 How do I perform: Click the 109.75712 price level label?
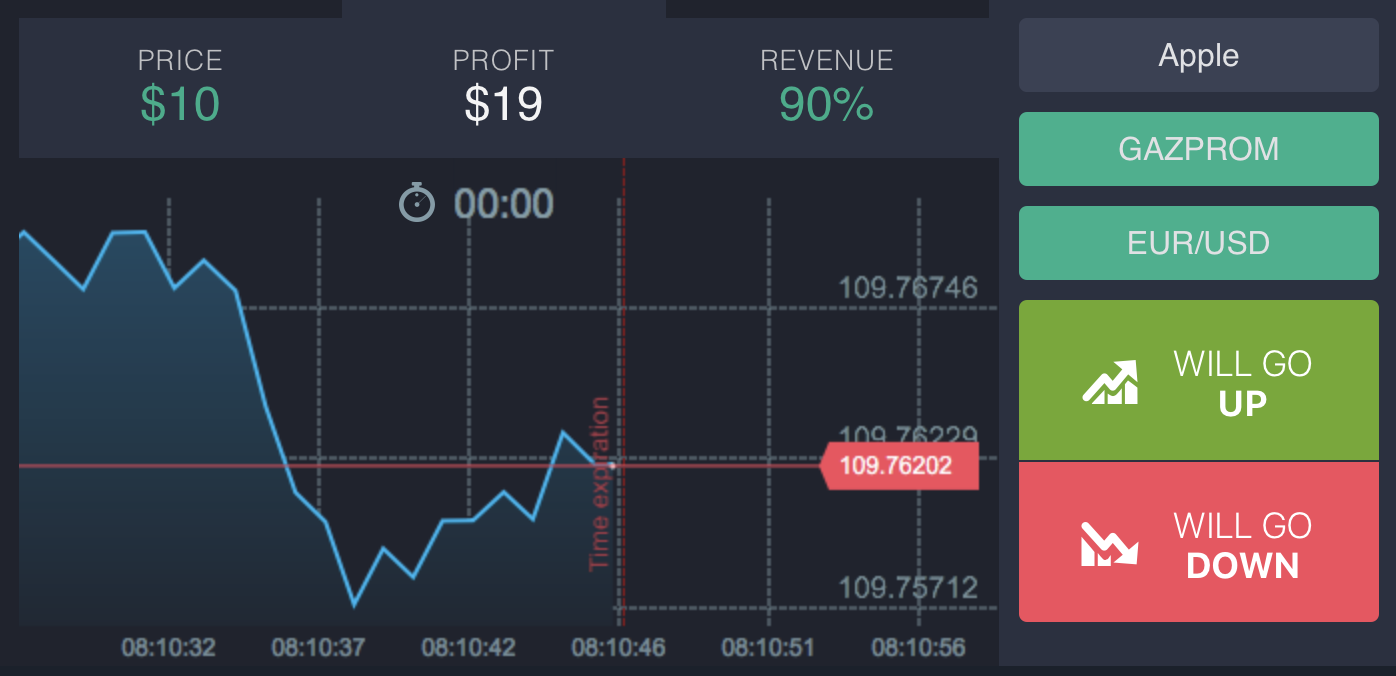tap(907, 588)
